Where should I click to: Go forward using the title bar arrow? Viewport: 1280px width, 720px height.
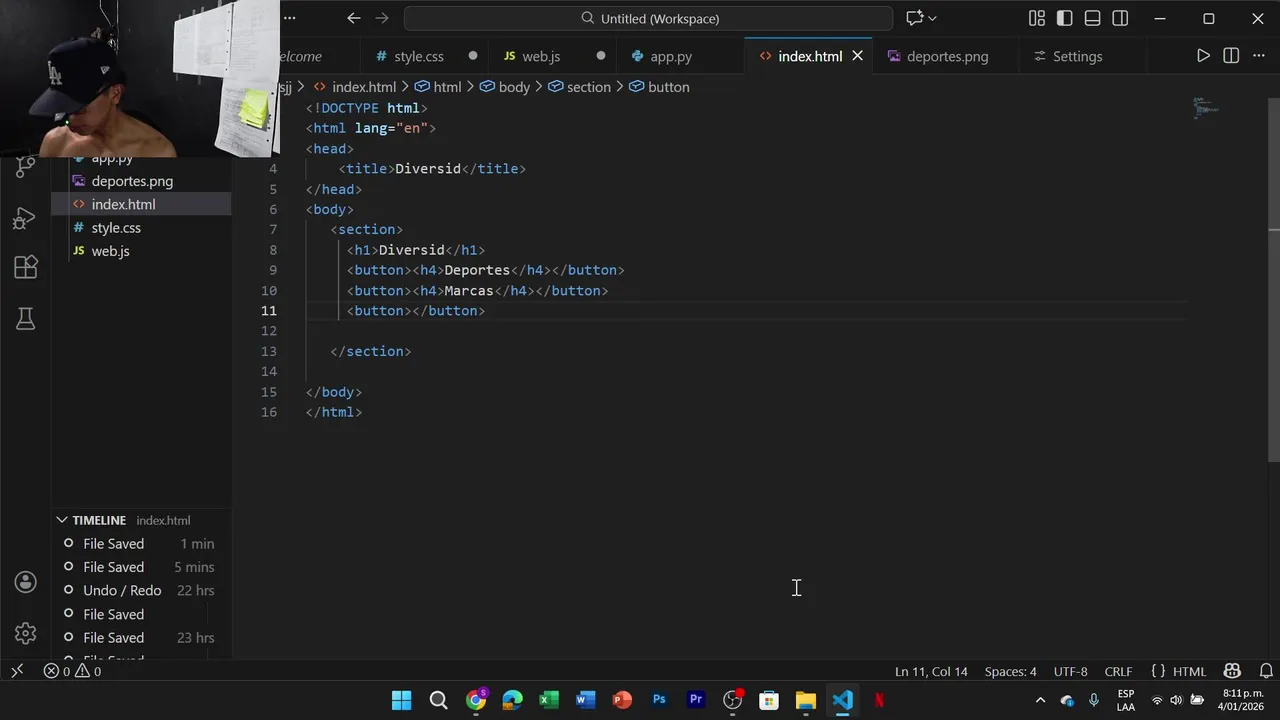(x=381, y=18)
